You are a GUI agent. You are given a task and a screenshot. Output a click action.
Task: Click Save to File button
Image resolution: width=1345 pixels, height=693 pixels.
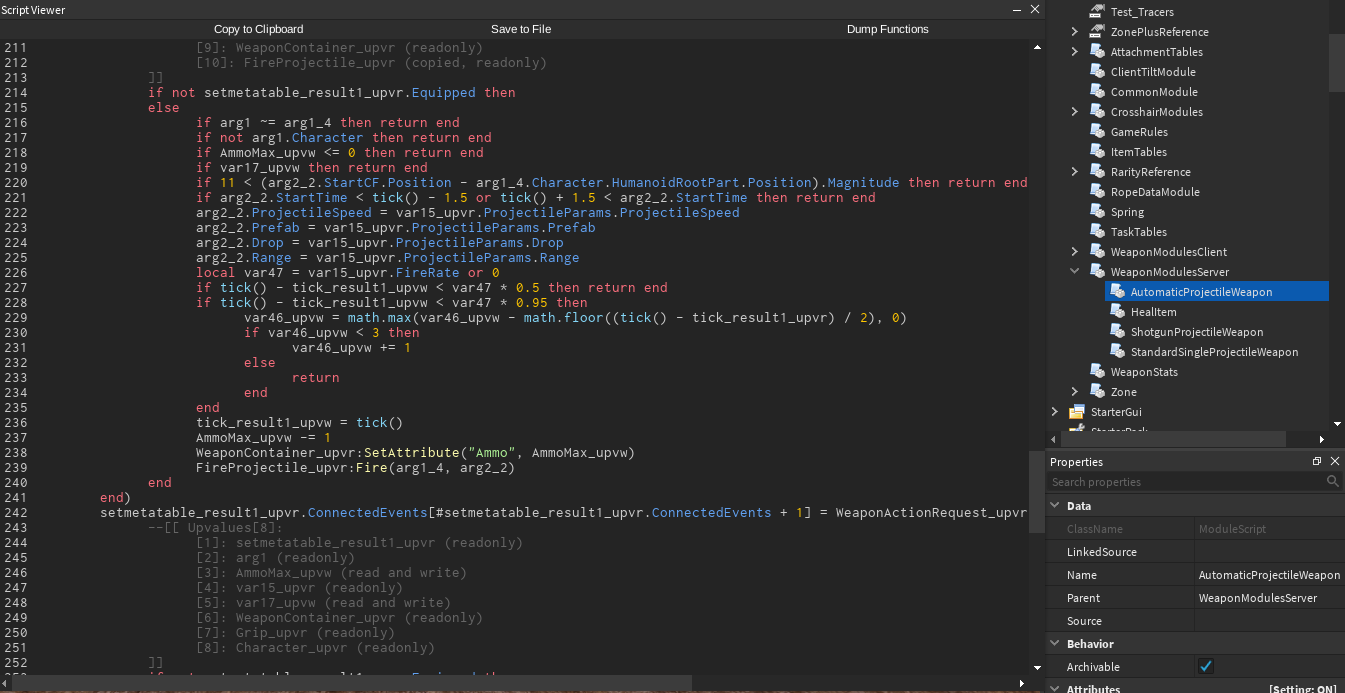click(521, 29)
